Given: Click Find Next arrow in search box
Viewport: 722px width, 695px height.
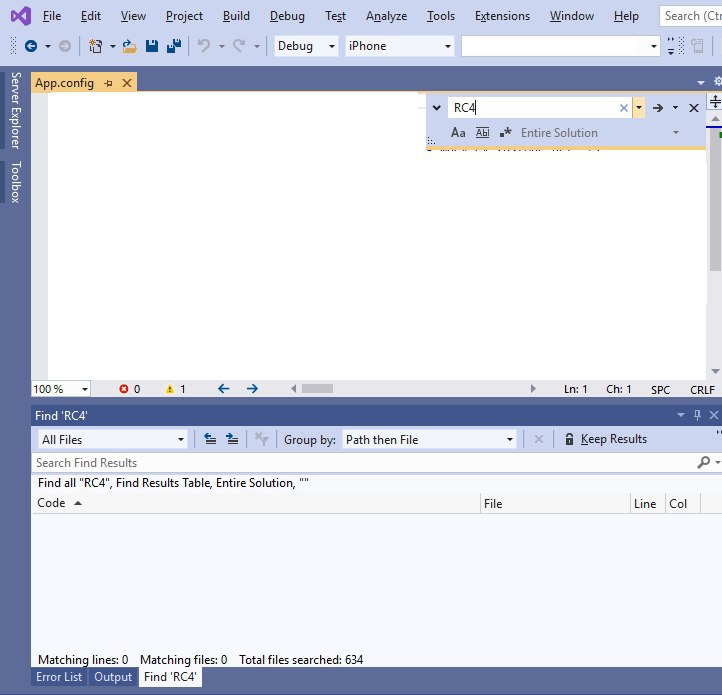Looking at the screenshot, I should pyautogui.click(x=658, y=108).
